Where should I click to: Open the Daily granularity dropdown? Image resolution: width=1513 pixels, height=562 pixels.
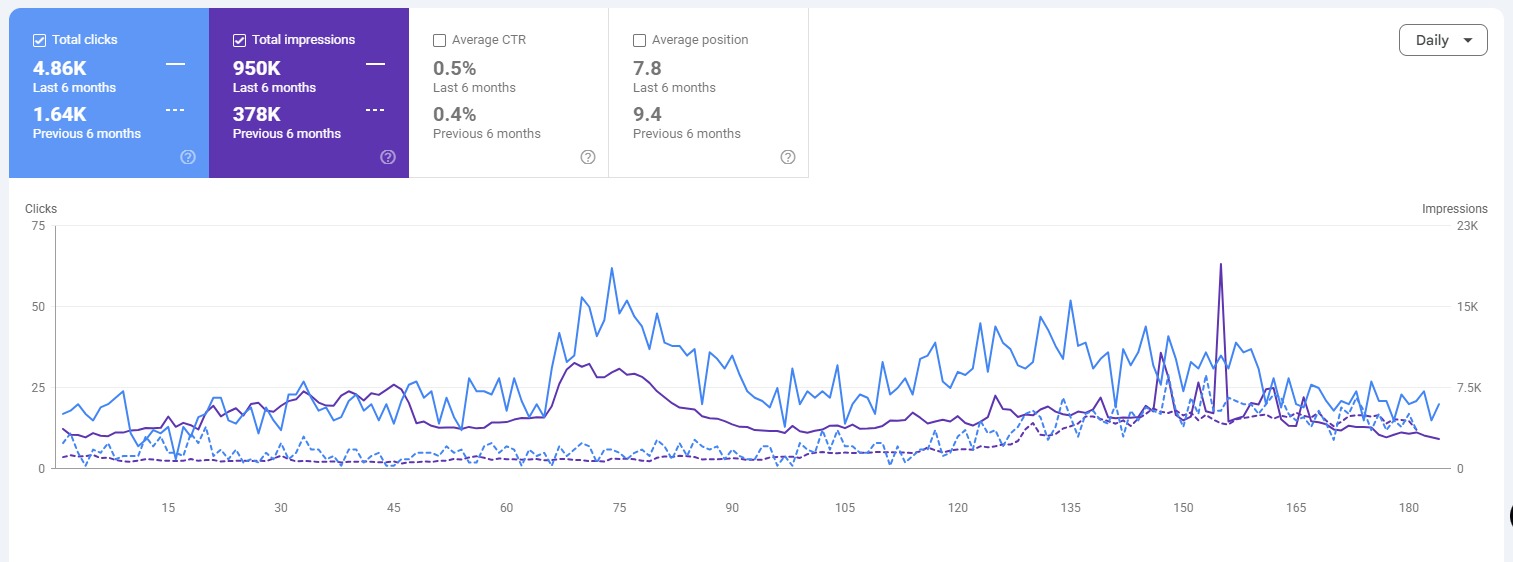click(1443, 40)
